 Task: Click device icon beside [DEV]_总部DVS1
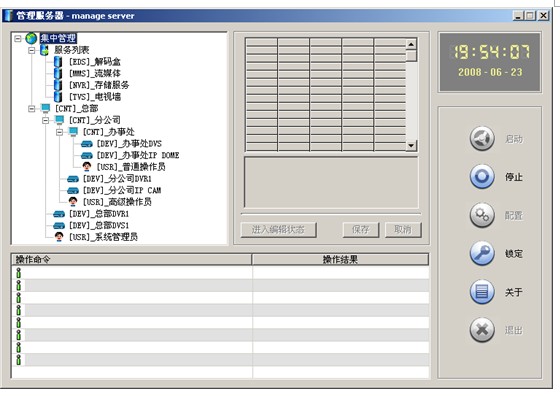click(59, 226)
